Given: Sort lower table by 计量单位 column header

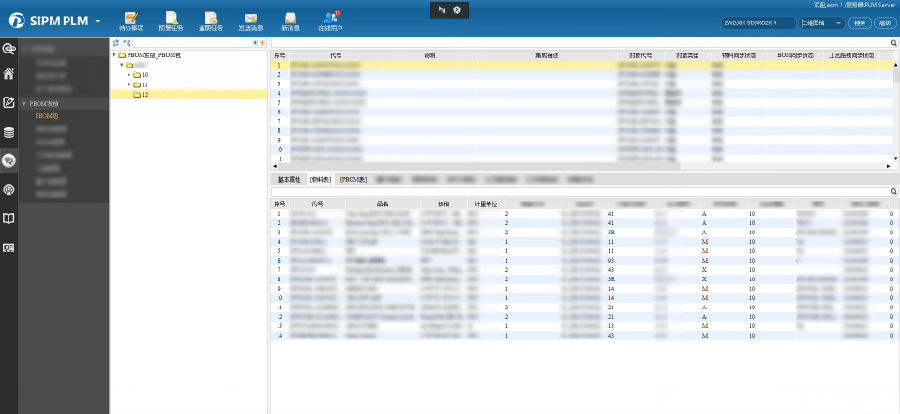Looking at the screenshot, I should coord(486,204).
